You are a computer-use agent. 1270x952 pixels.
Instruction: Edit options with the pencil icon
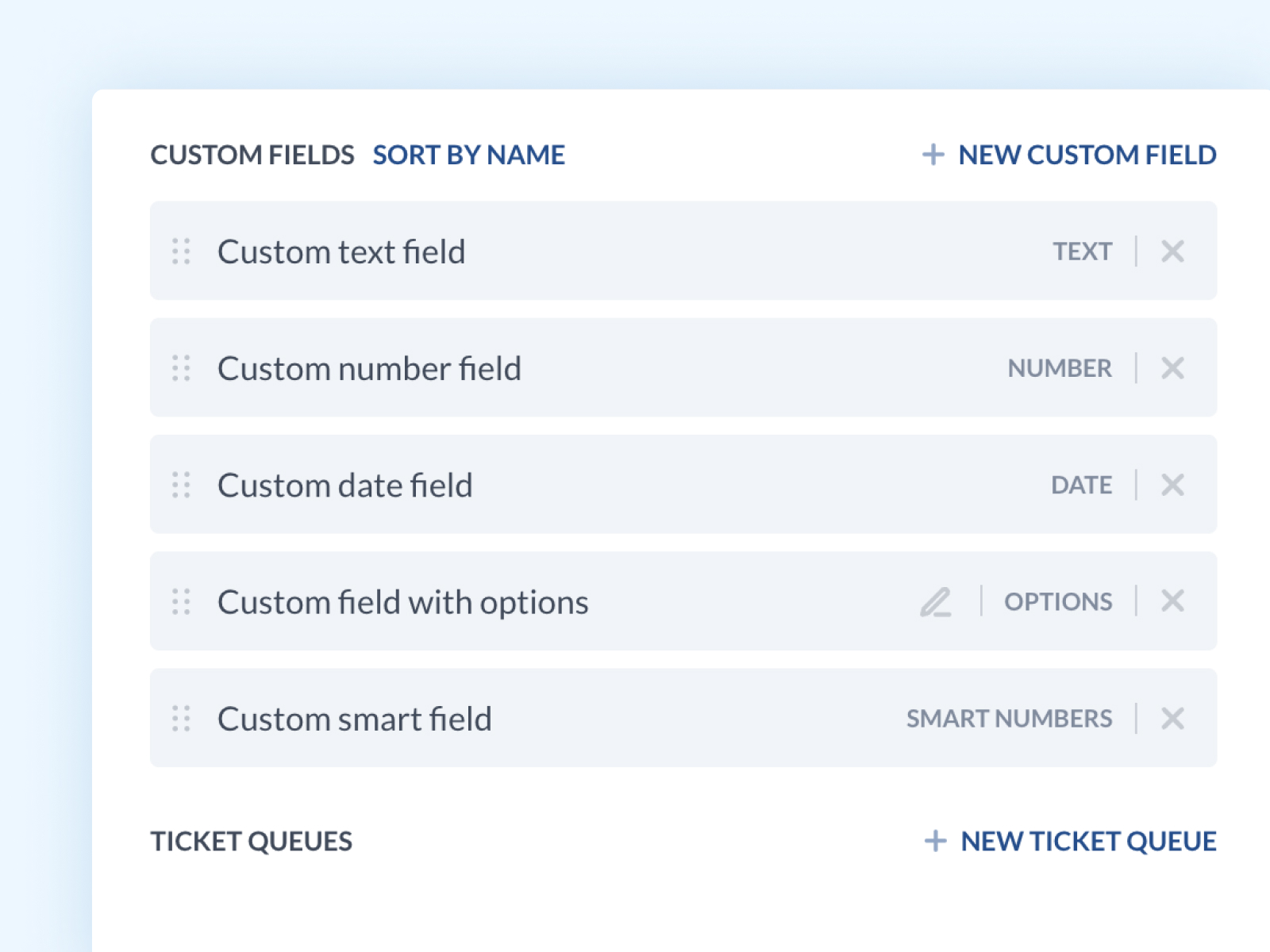coord(936,602)
